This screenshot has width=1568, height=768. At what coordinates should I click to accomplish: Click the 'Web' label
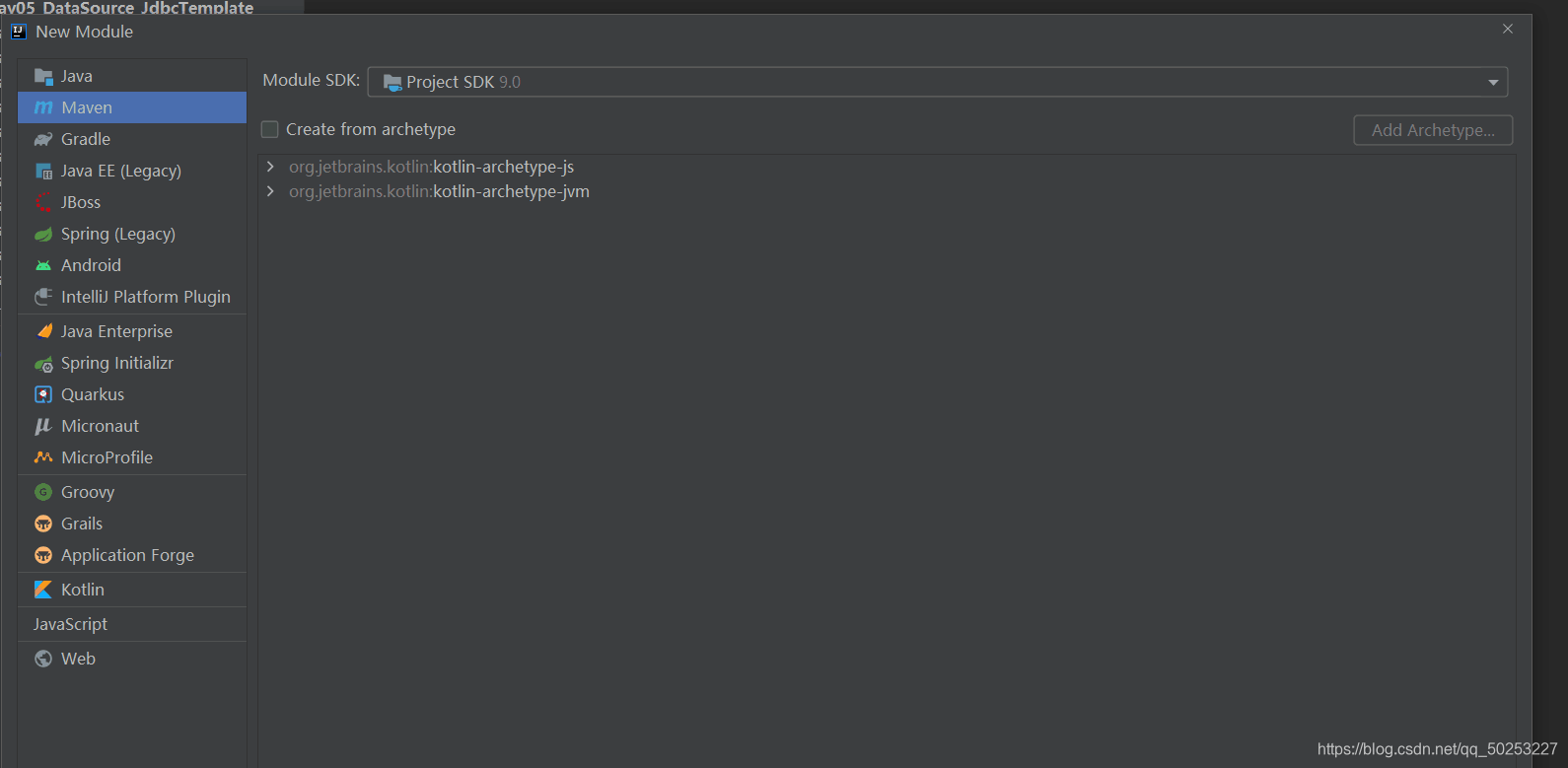point(78,659)
